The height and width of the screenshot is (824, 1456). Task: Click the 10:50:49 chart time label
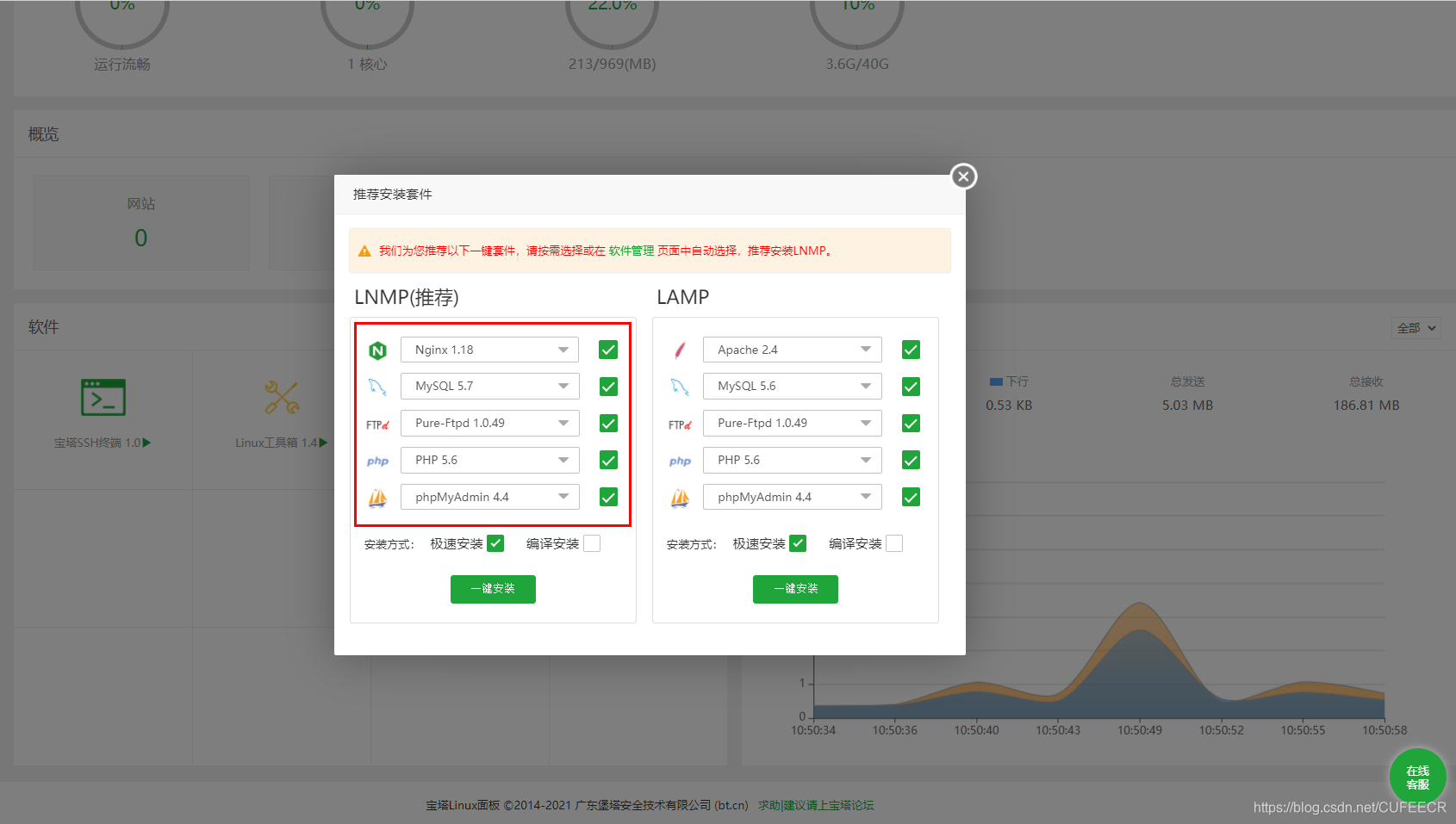[x=1140, y=730]
